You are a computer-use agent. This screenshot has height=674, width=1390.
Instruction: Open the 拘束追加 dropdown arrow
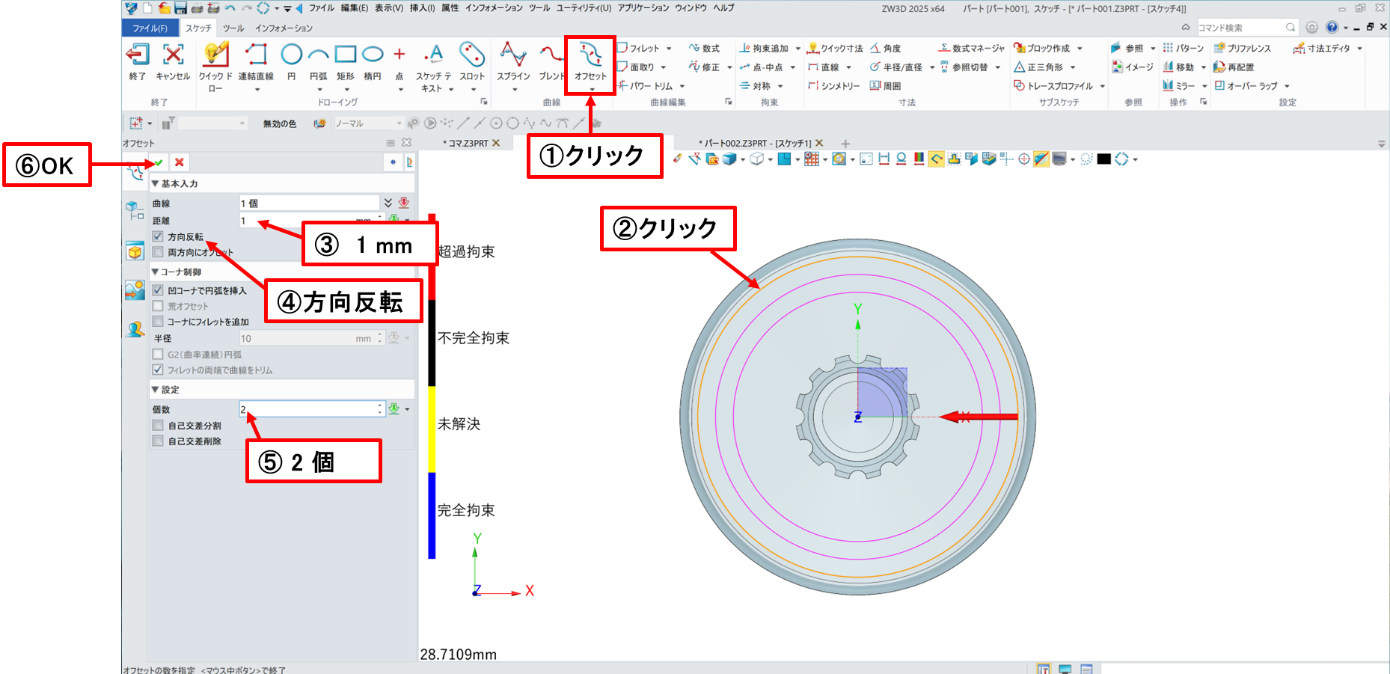[x=797, y=48]
